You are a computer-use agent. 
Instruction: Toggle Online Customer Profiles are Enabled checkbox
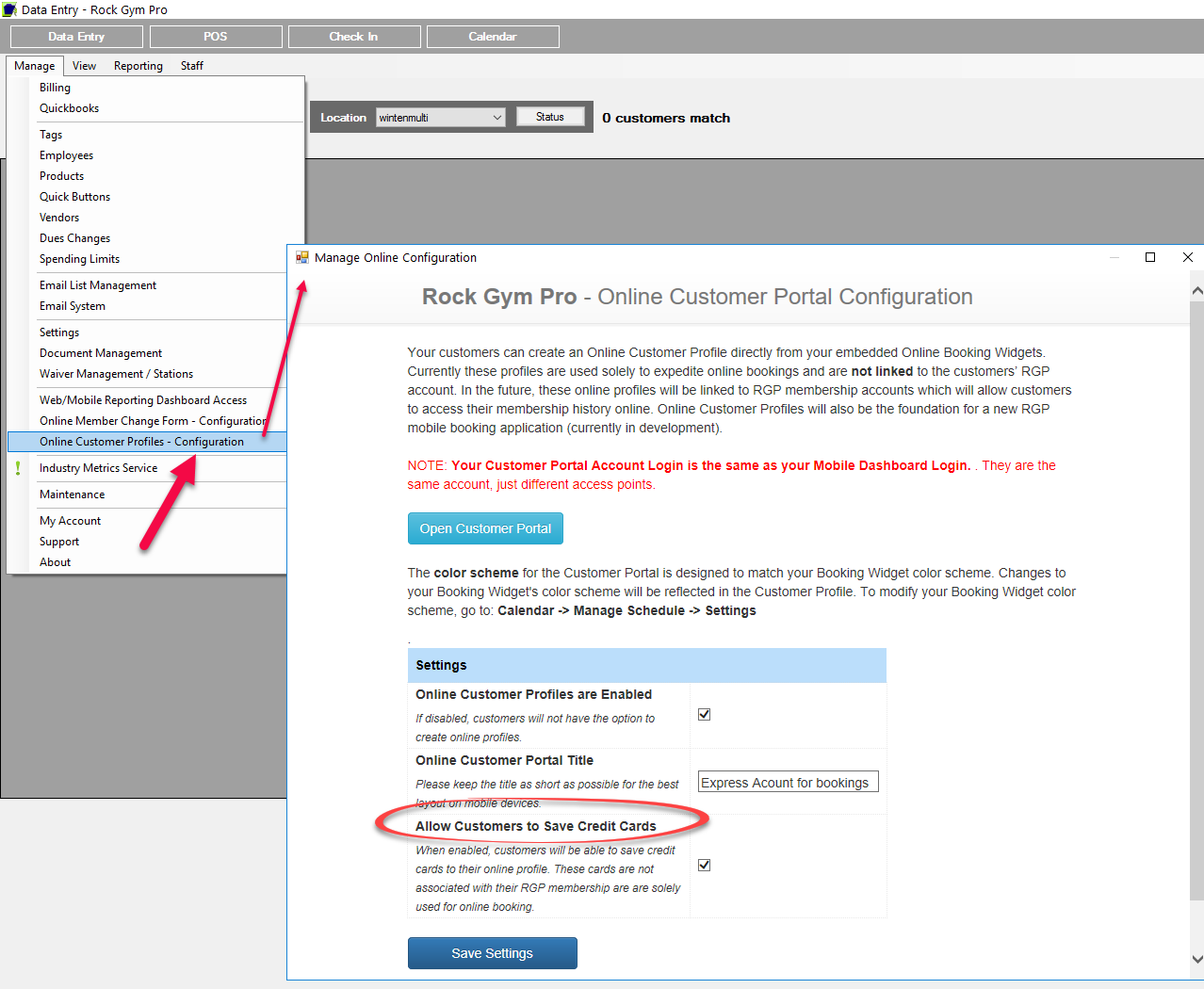pyautogui.click(x=704, y=714)
